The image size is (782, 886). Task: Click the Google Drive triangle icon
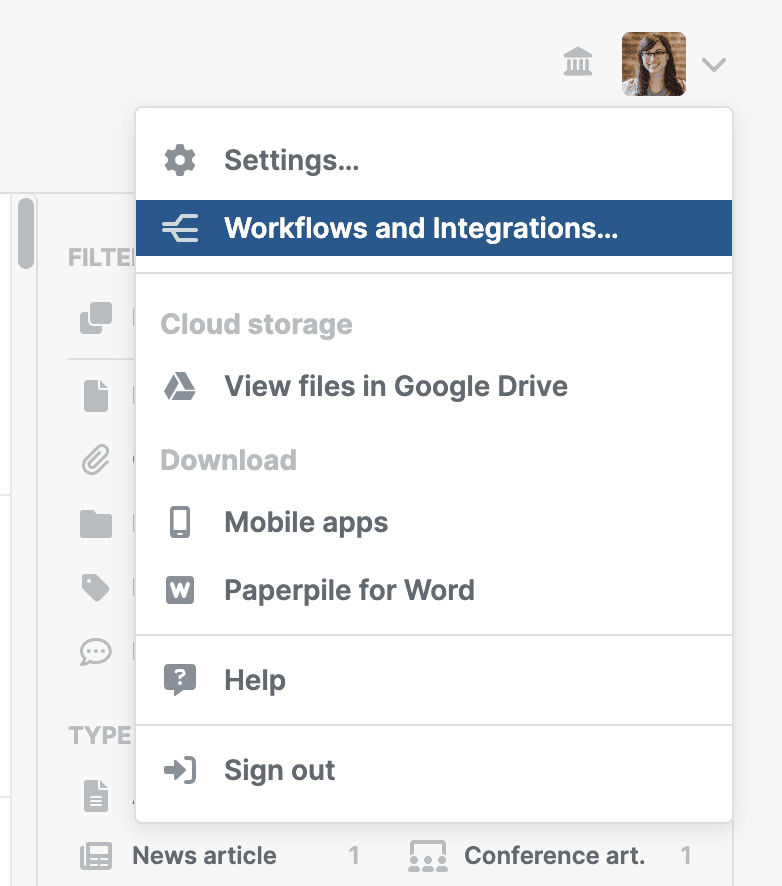[x=180, y=386]
